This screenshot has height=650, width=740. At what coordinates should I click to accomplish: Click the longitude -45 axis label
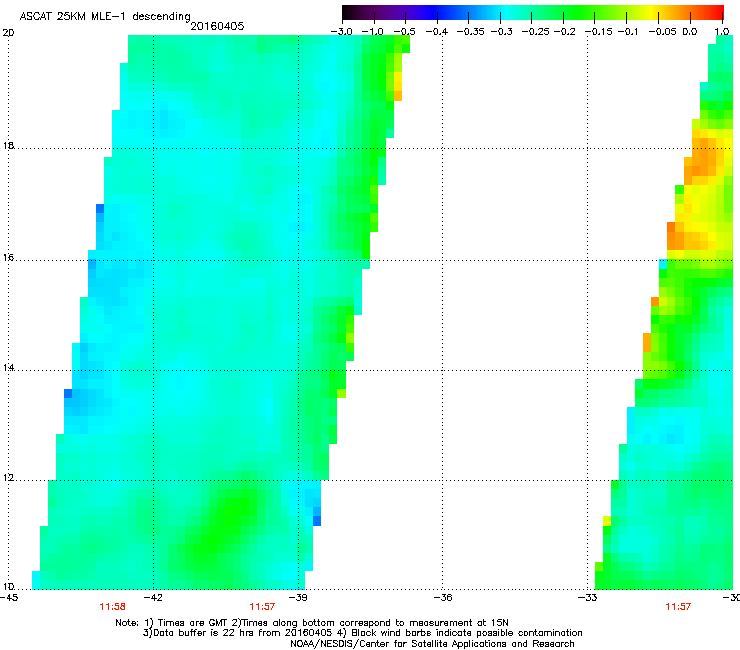pos(9,598)
